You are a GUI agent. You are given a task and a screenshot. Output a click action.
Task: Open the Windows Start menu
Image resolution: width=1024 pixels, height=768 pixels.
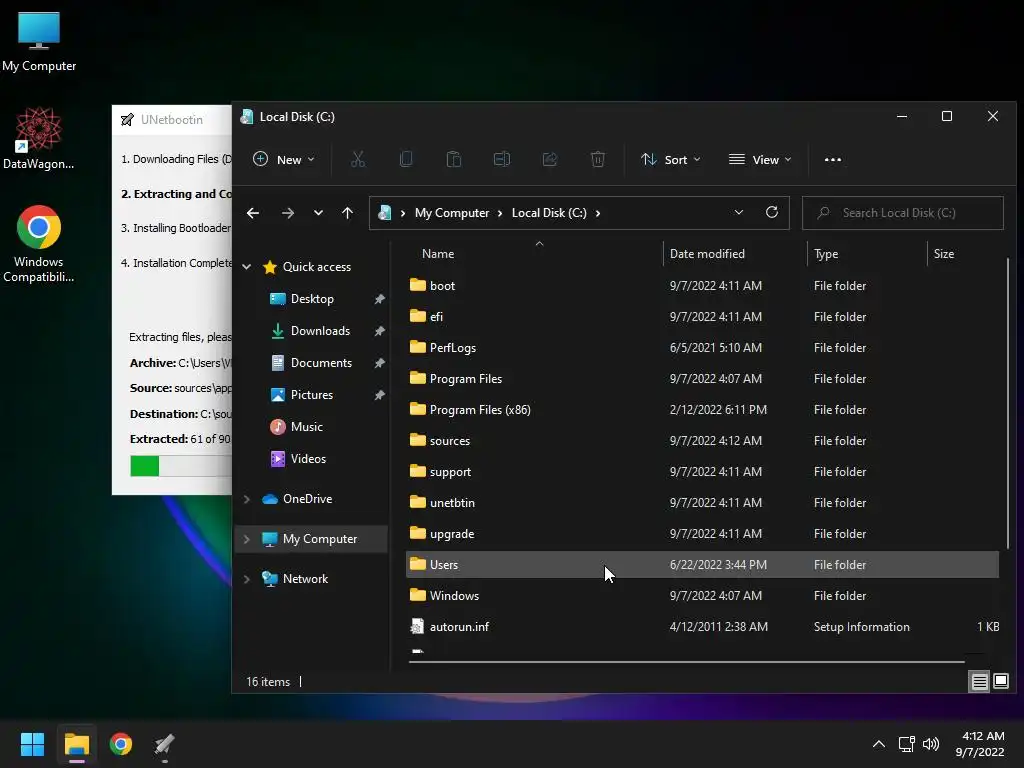tap(32, 744)
